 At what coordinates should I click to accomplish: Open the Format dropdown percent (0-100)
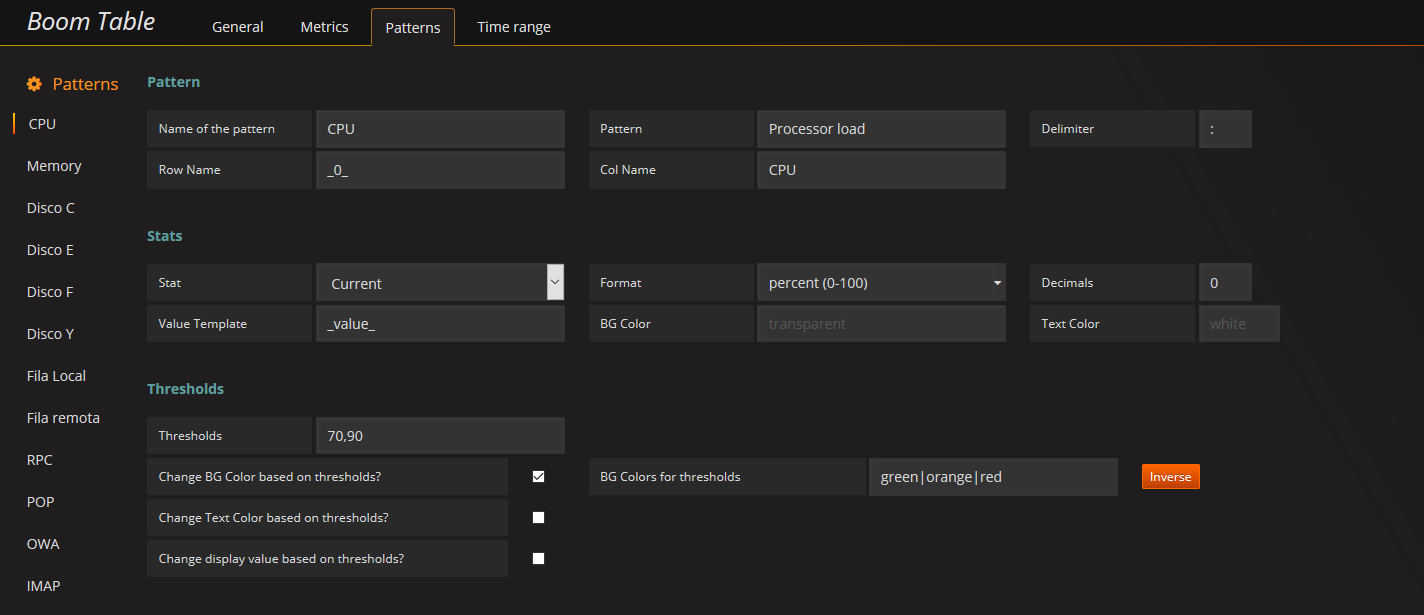click(881, 283)
